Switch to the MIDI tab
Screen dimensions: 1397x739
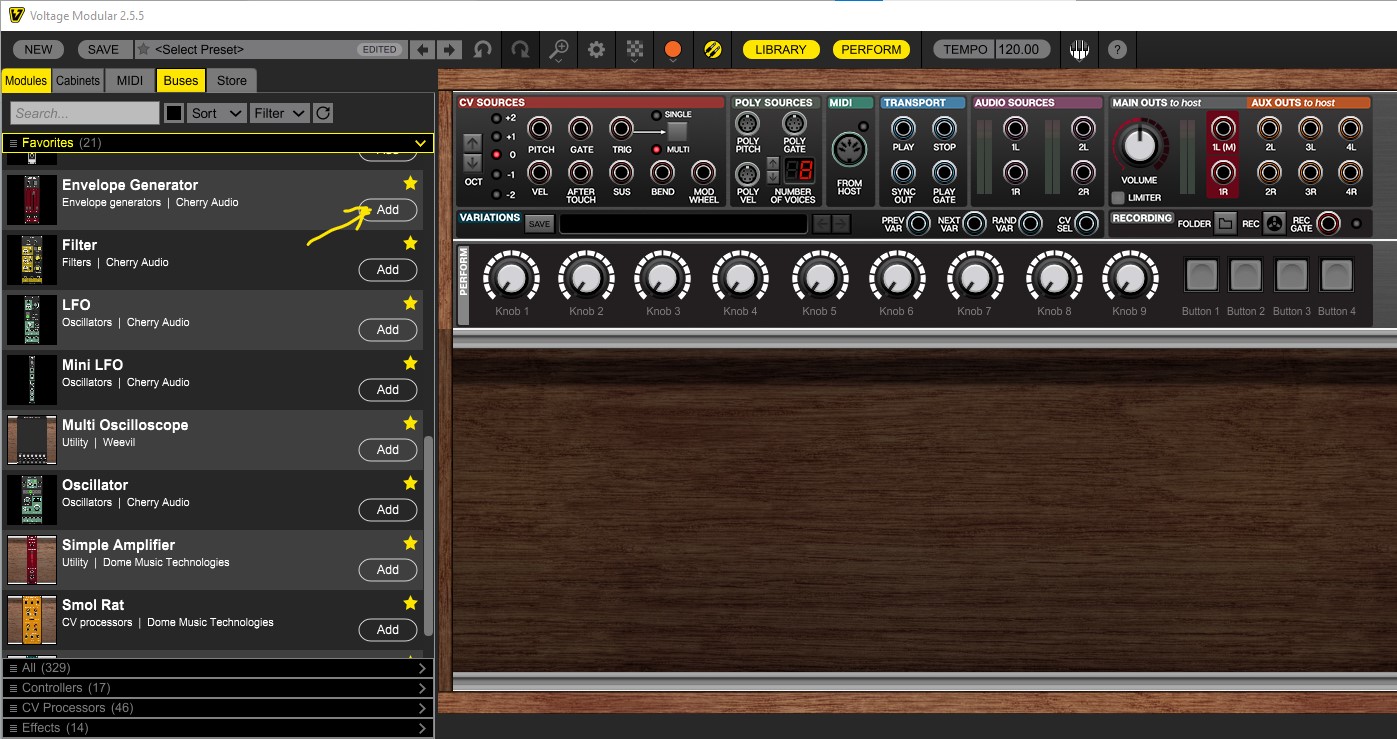pyautogui.click(x=130, y=81)
